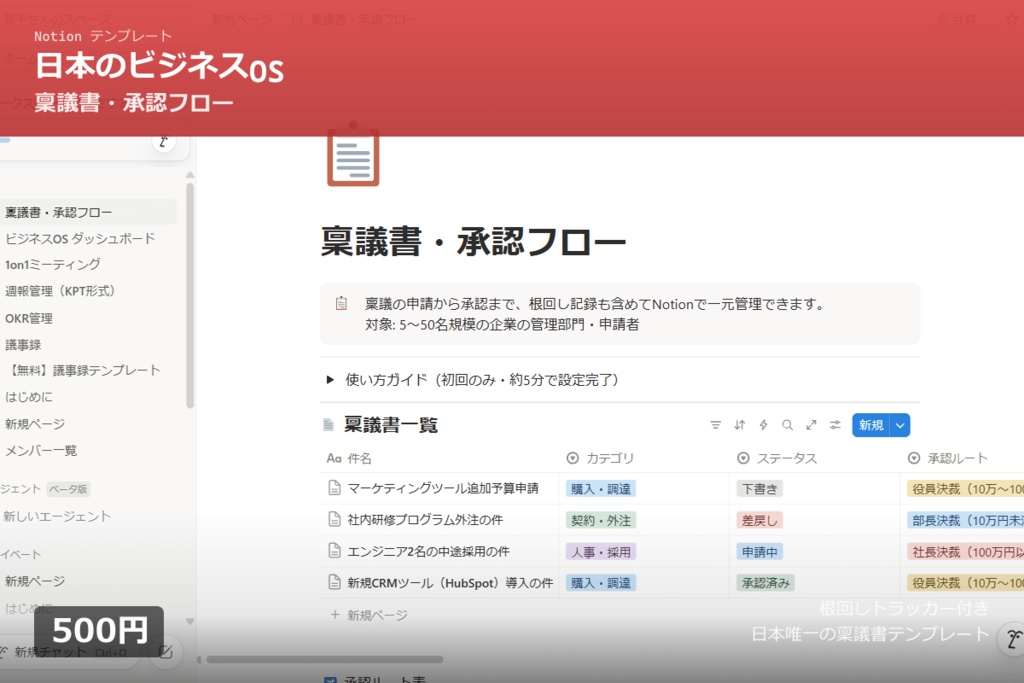The image size is (1024, 683).
Task: Open view options with the sliders icon
Action: (834, 425)
